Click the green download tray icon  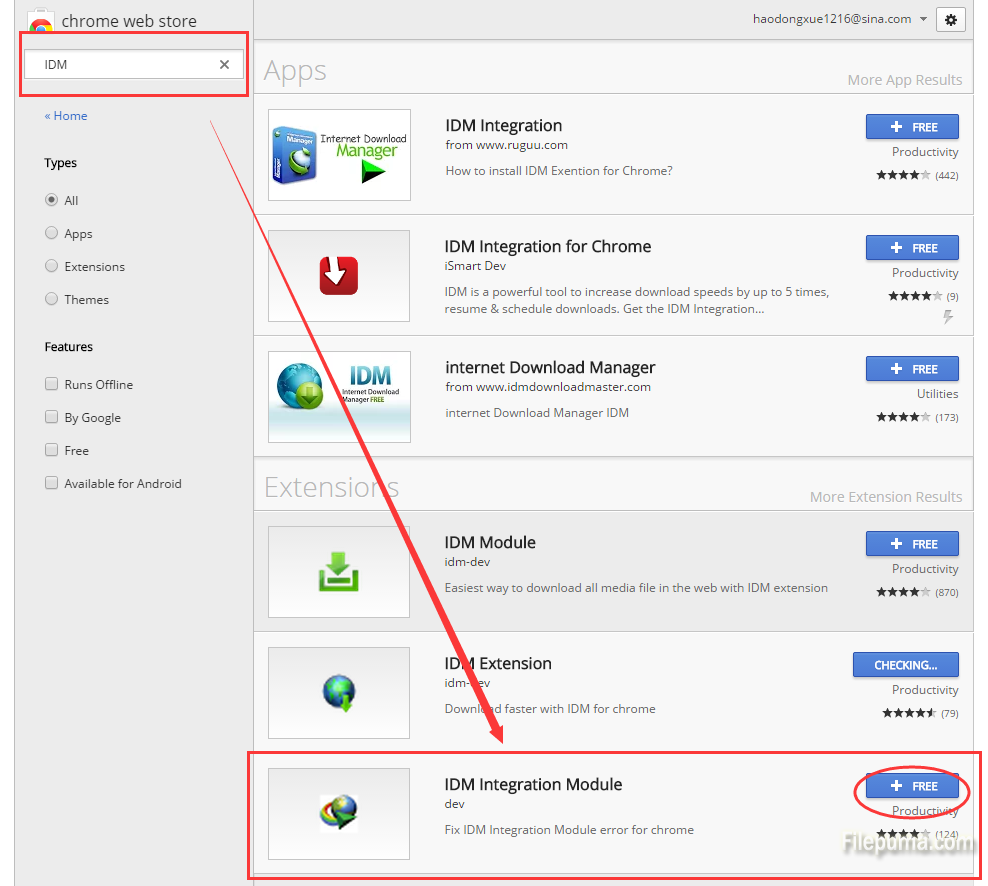point(339,572)
